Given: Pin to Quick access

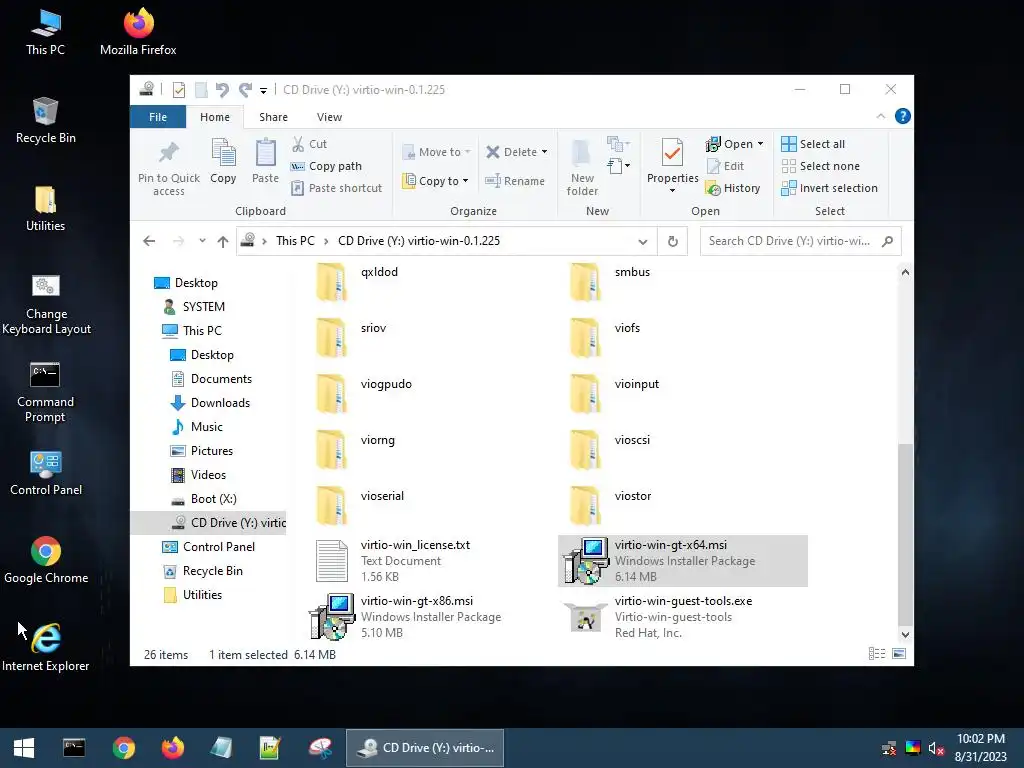Looking at the screenshot, I should 168,168.
